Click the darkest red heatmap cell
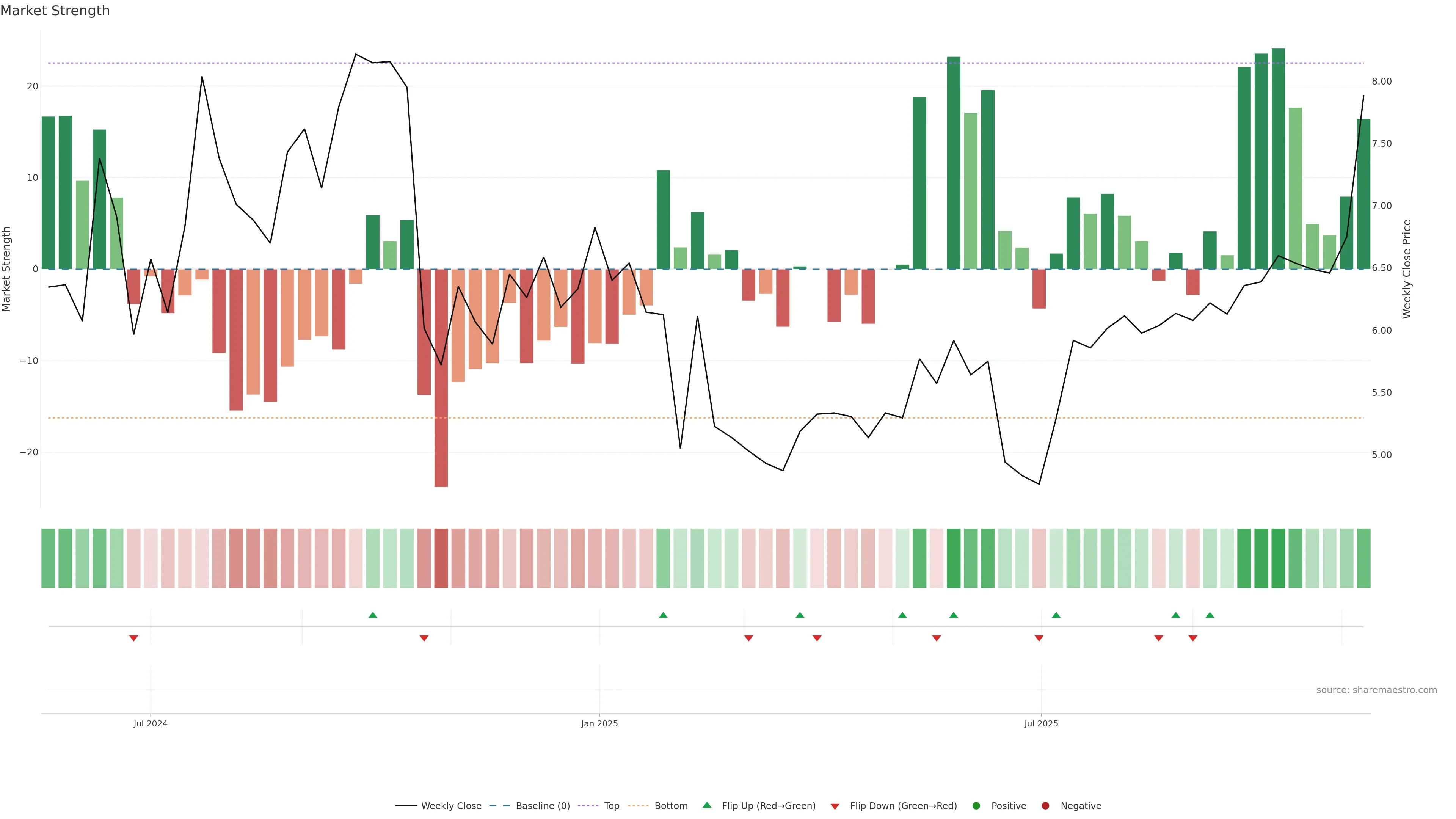 (441, 559)
